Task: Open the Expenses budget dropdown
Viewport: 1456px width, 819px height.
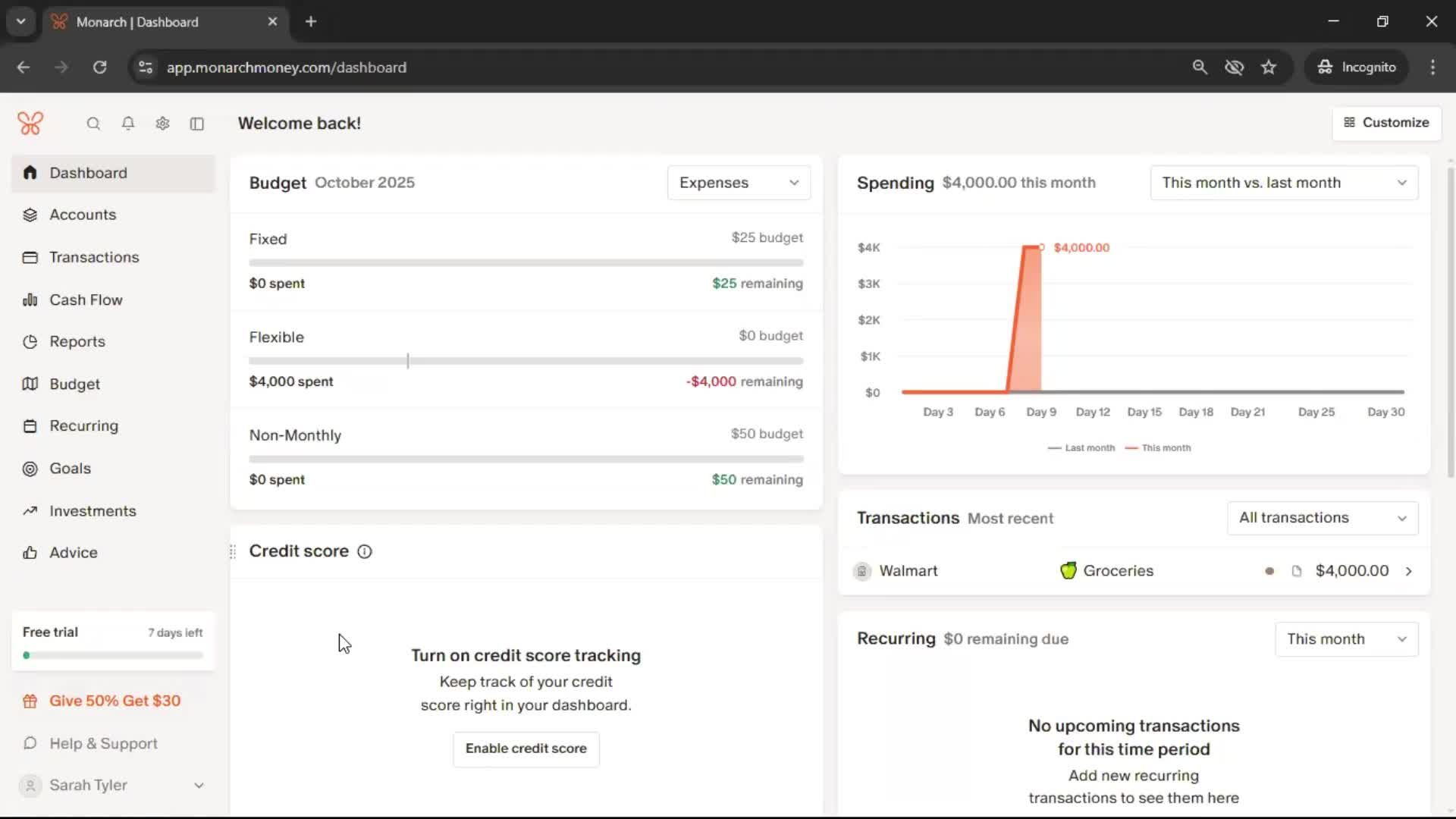Action: tap(739, 183)
